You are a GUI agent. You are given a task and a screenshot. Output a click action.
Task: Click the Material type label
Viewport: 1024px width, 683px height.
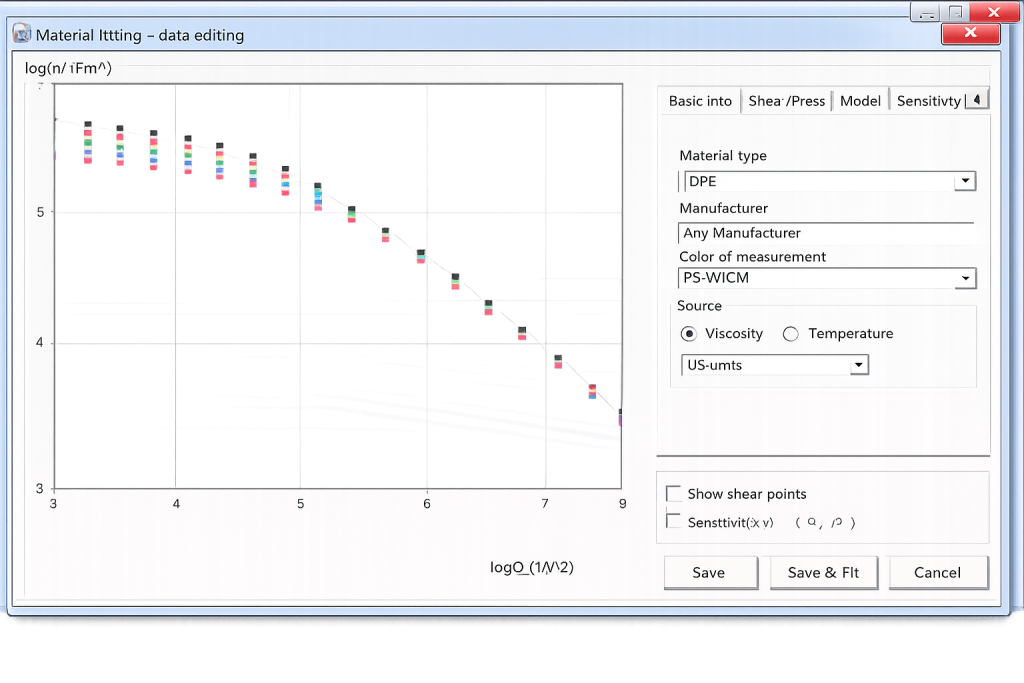click(x=723, y=155)
